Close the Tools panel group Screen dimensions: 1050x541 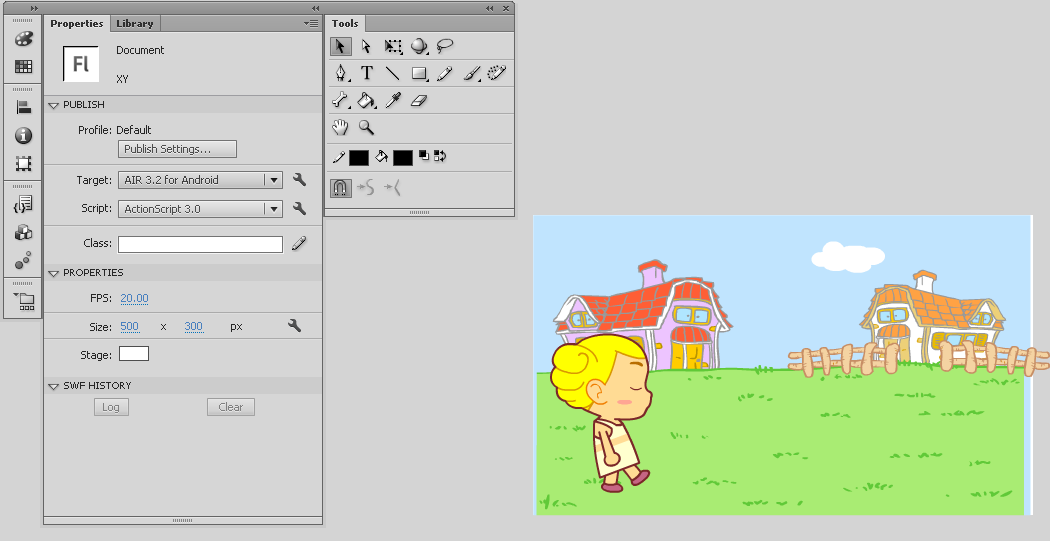click(x=506, y=8)
